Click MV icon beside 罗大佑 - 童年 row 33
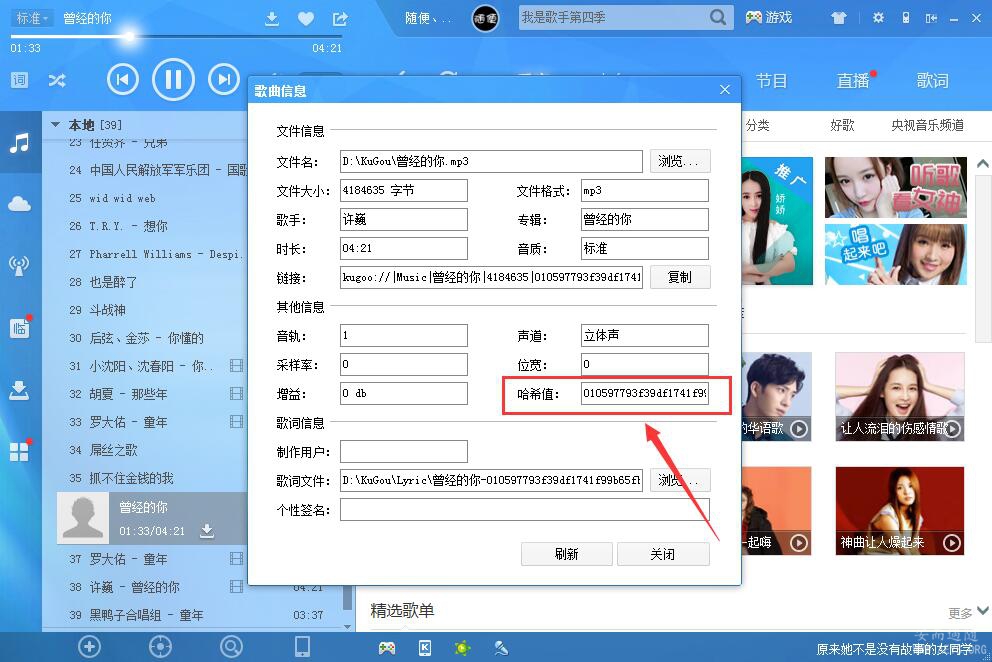Viewport: 992px width, 662px height. (237, 422)
